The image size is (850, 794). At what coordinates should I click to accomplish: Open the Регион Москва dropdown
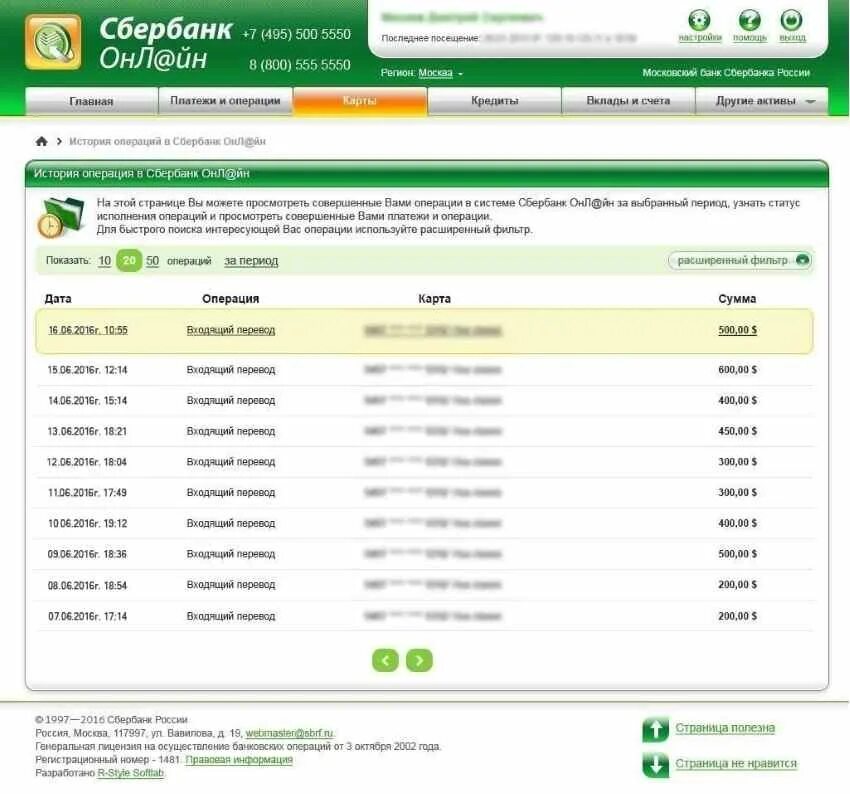(x=440, y=73)
